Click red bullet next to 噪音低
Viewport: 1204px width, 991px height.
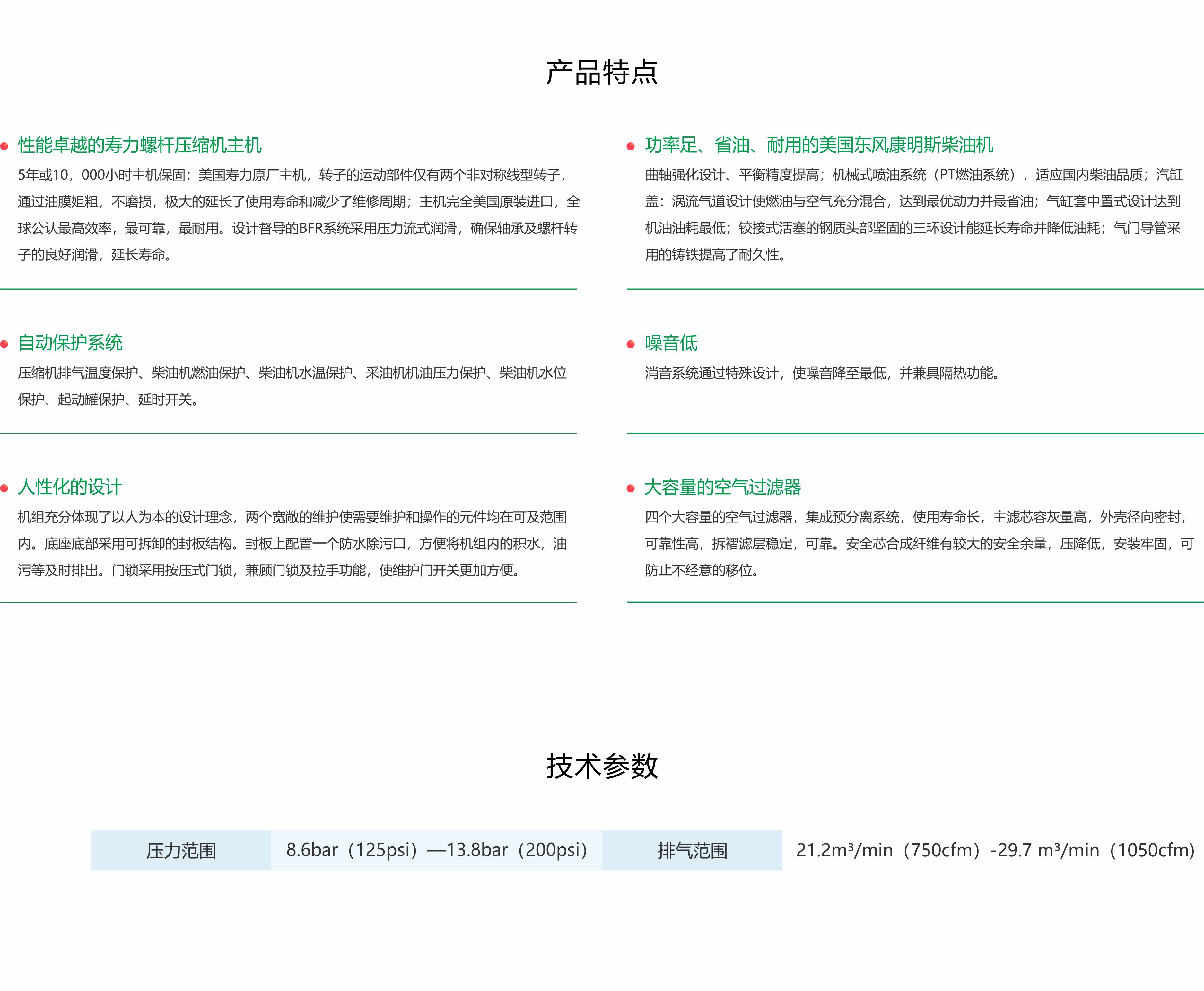[x=631, y=344]
